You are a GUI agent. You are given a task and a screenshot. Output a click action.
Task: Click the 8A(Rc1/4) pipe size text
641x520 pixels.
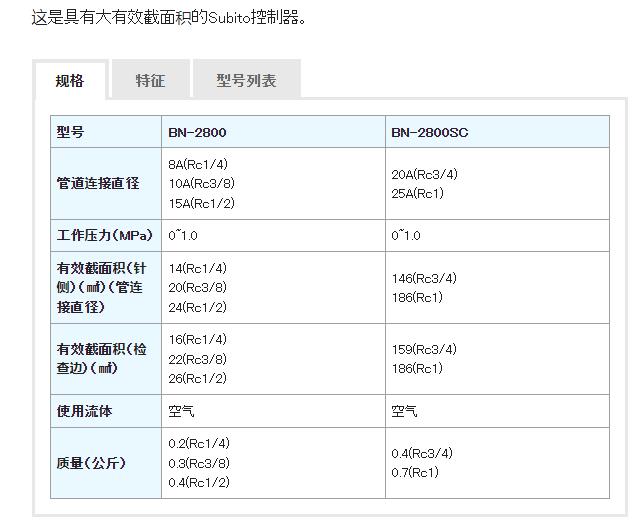(x=198, y=164)
